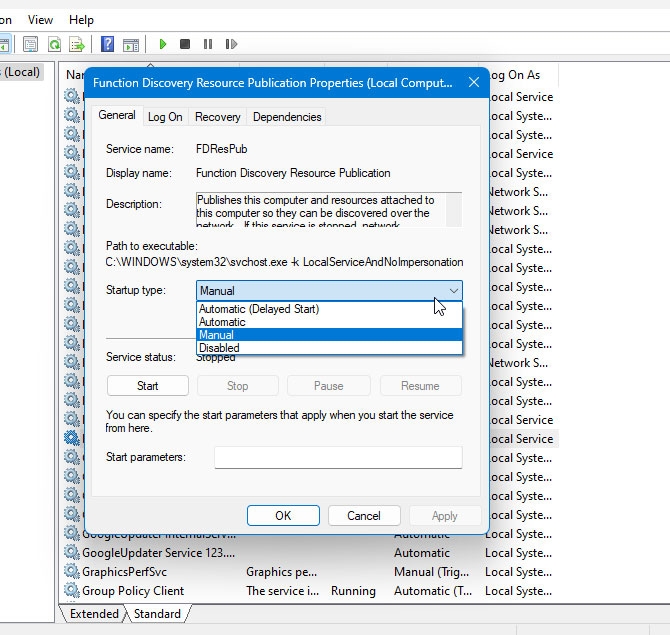
Task: Click the Show/Hide Action Pane icon
Action: click(131, 44)
